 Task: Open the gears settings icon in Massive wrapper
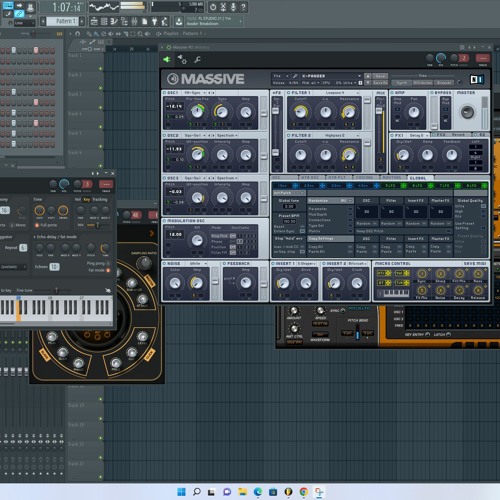182,59
